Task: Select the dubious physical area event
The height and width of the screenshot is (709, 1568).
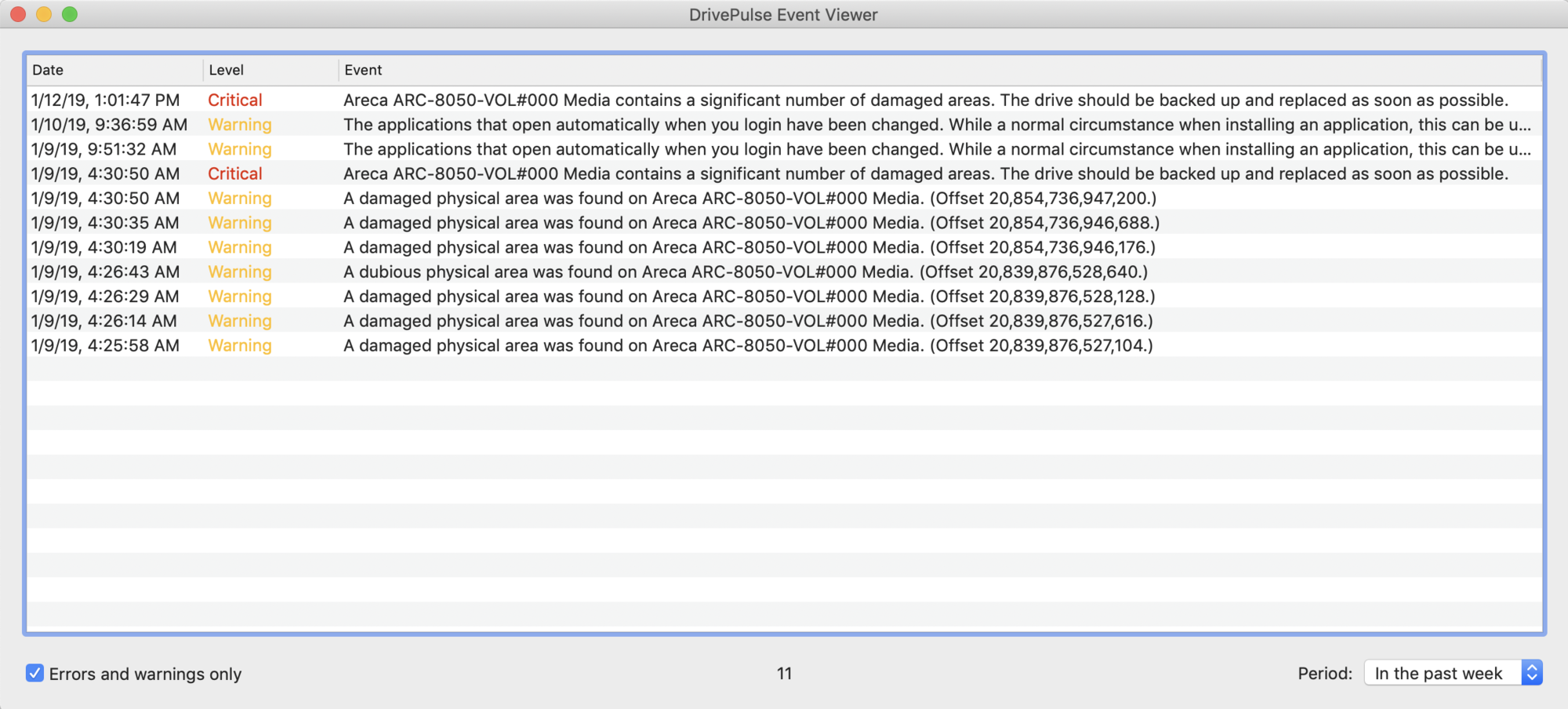Action: tap(746, 272)
